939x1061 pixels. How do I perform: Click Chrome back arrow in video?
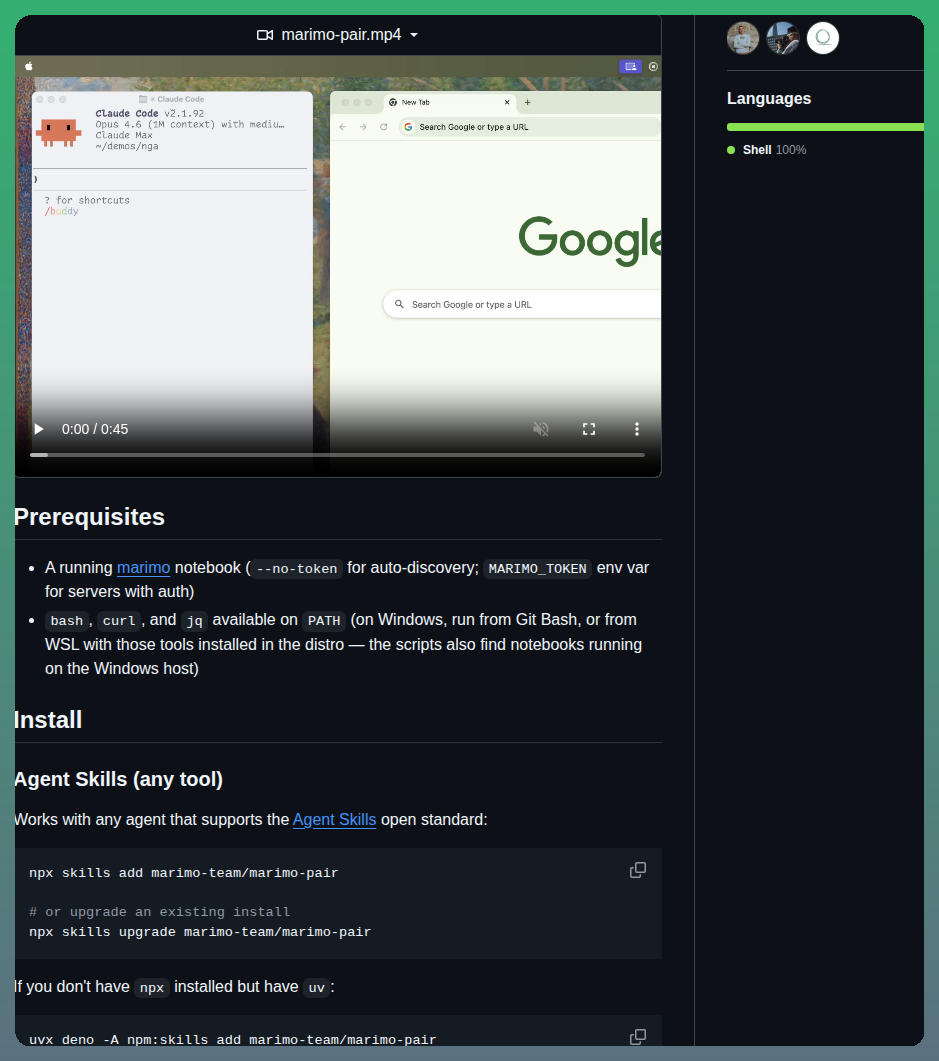point(343,127)
